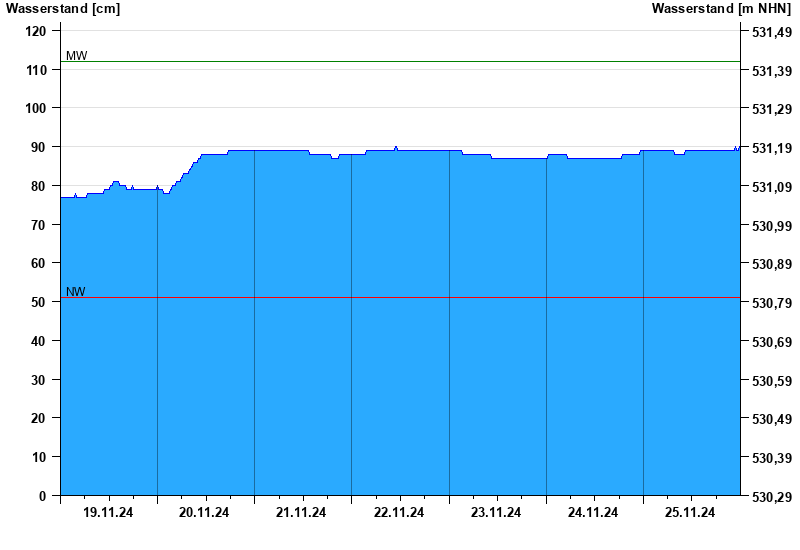The image size is (800, 550).
Task: Pick the 25.11.24 date label
Action: [x=690, y=512]
